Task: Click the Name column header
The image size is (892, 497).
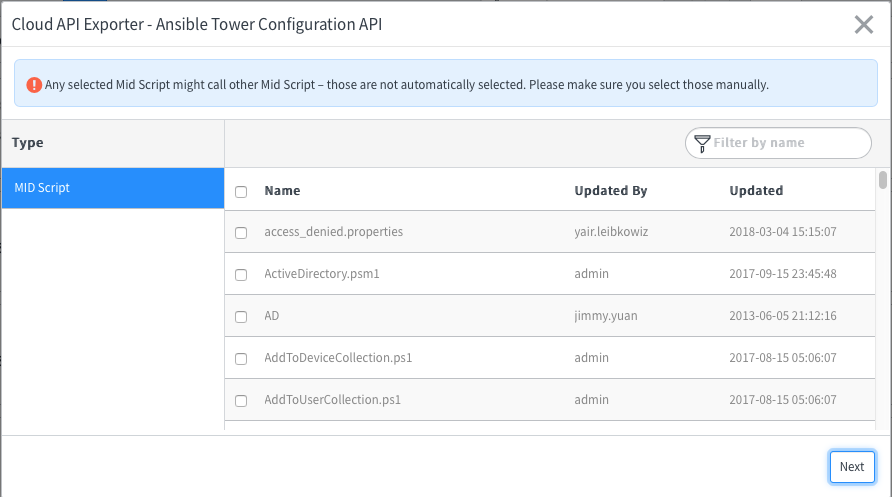Action: (282, 190)
